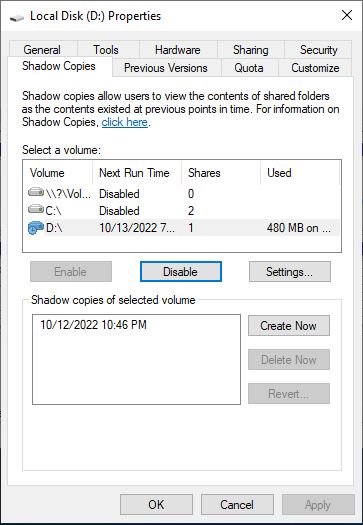Select the 10/12/2022 10:46 PM shadow copy

point(93,325)
